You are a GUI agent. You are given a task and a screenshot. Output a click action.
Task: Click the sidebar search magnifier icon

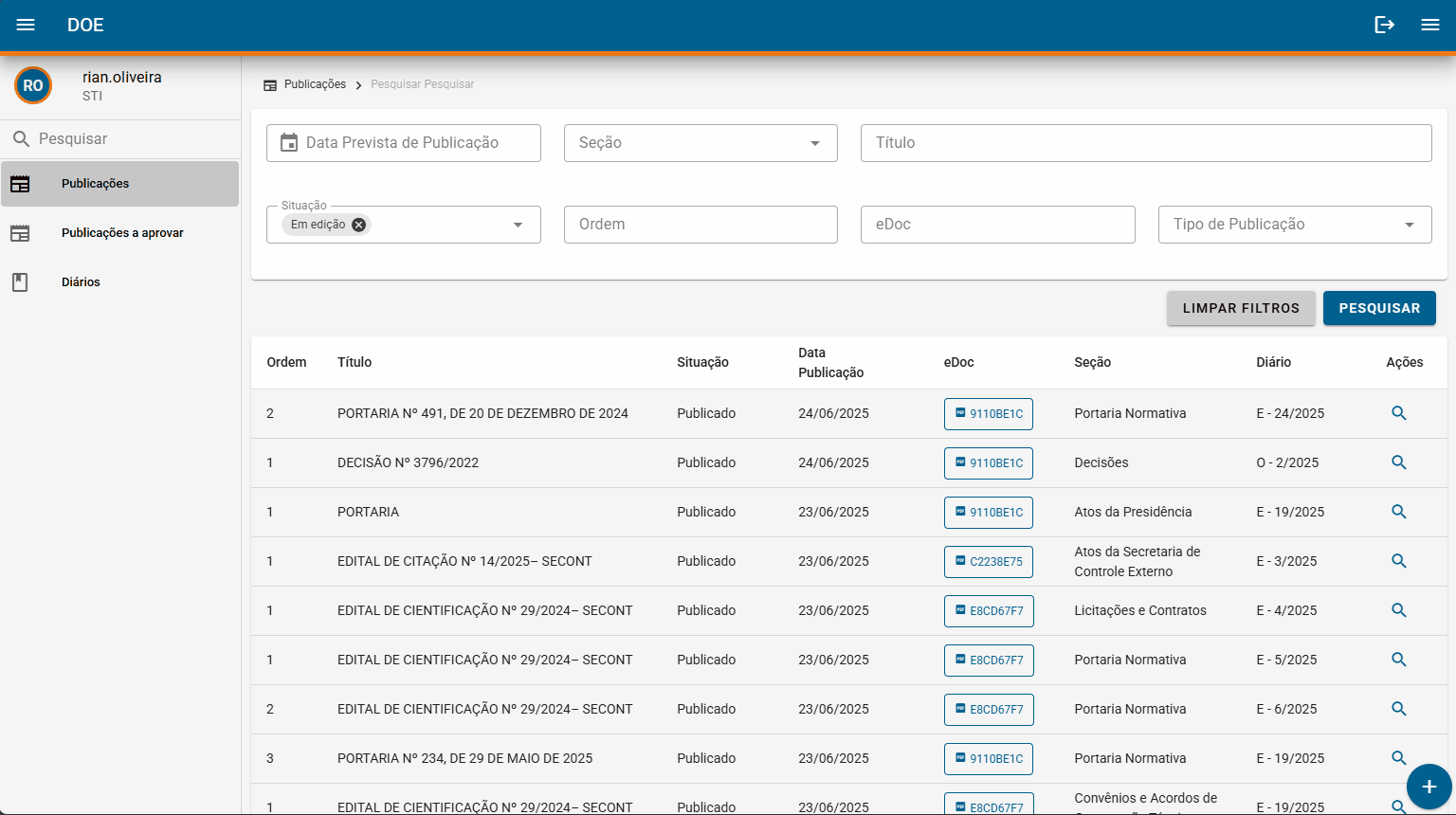click(22, 139)
